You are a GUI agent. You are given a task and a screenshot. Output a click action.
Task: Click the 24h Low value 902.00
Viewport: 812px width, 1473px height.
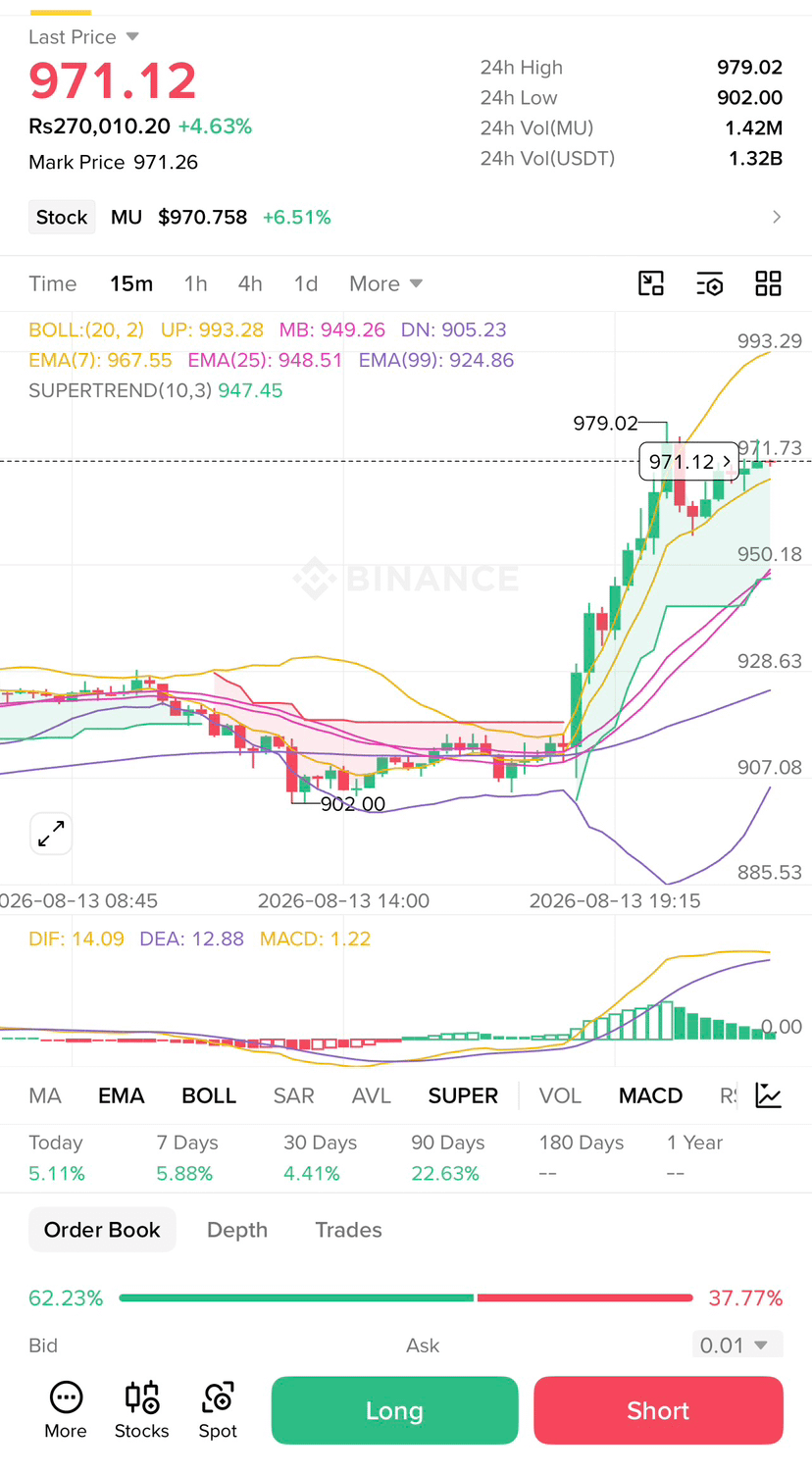pos(749,97)
